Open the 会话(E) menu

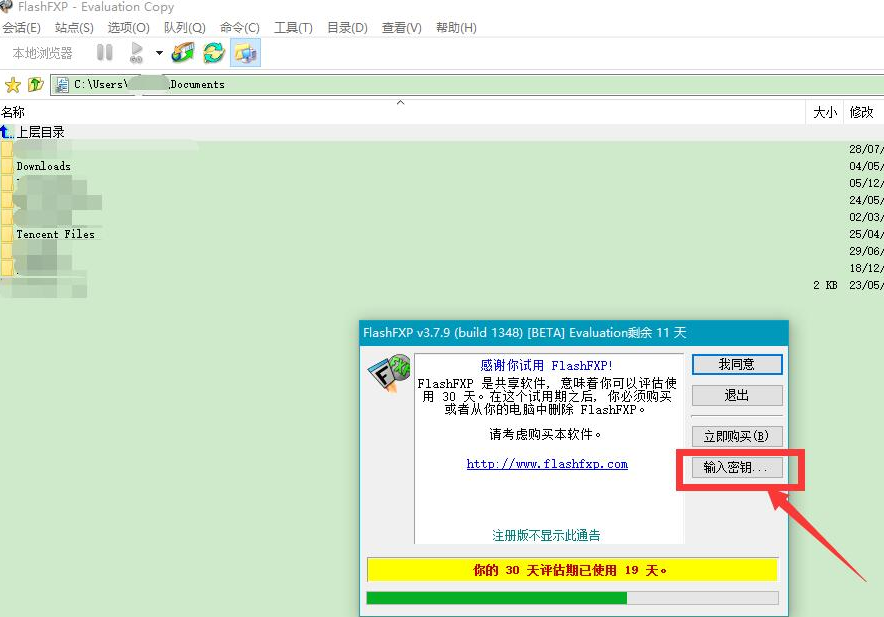click(22, 28)
